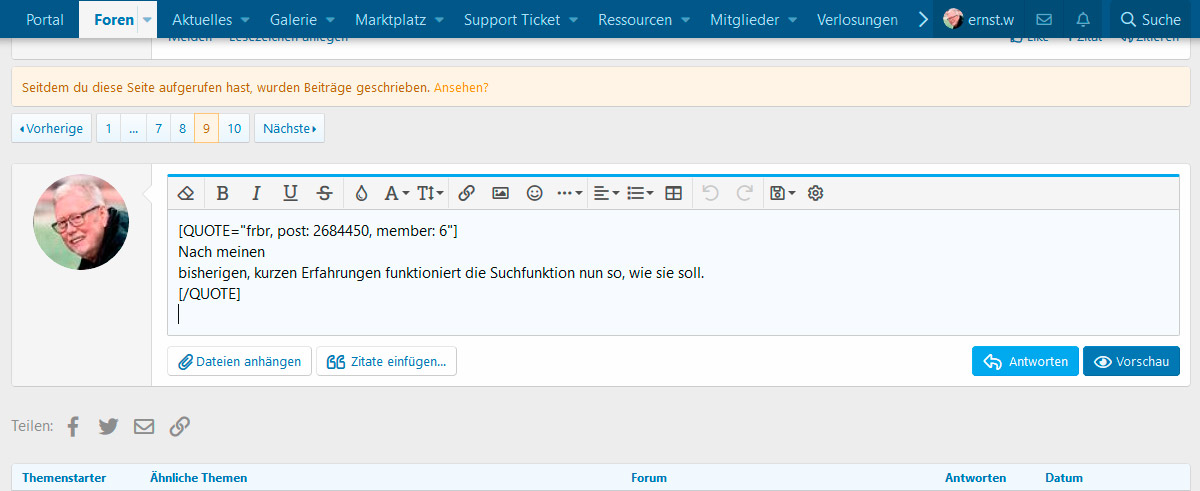Open the inbox envelope icon

tap(1043, 19)
